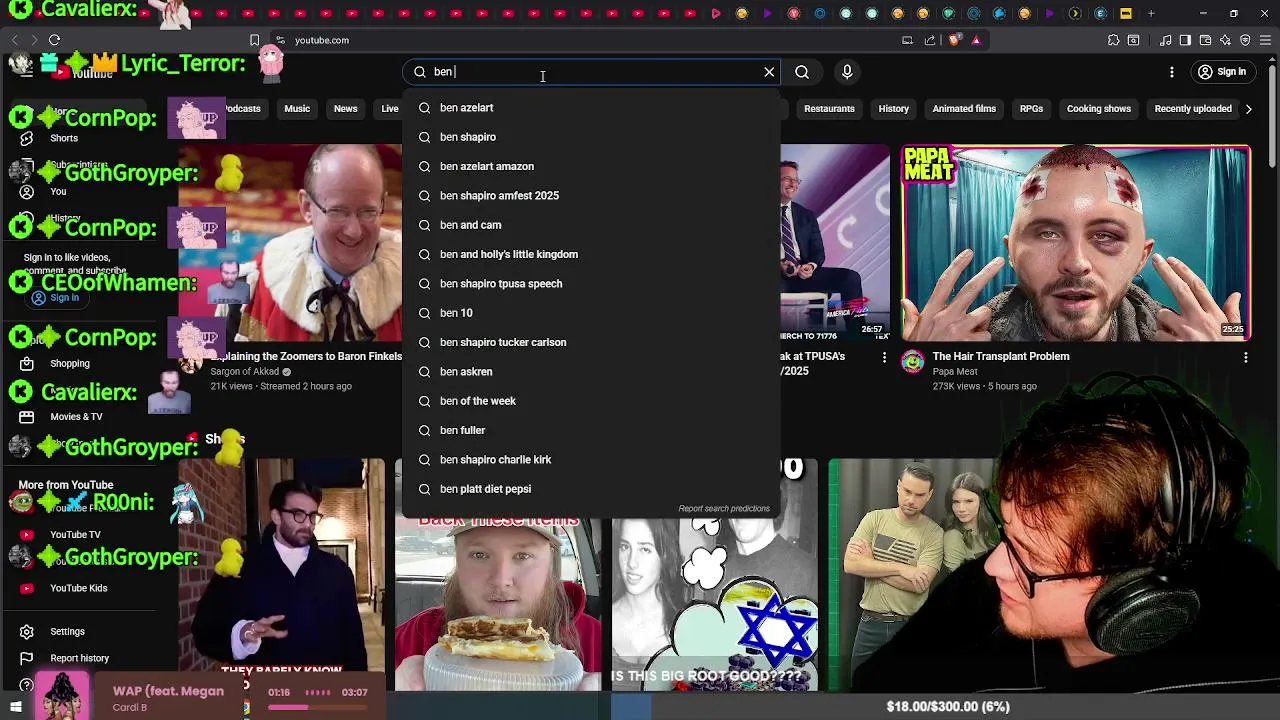Select suggestion 'ben and cam'
1280x720 pixels.
591,225
